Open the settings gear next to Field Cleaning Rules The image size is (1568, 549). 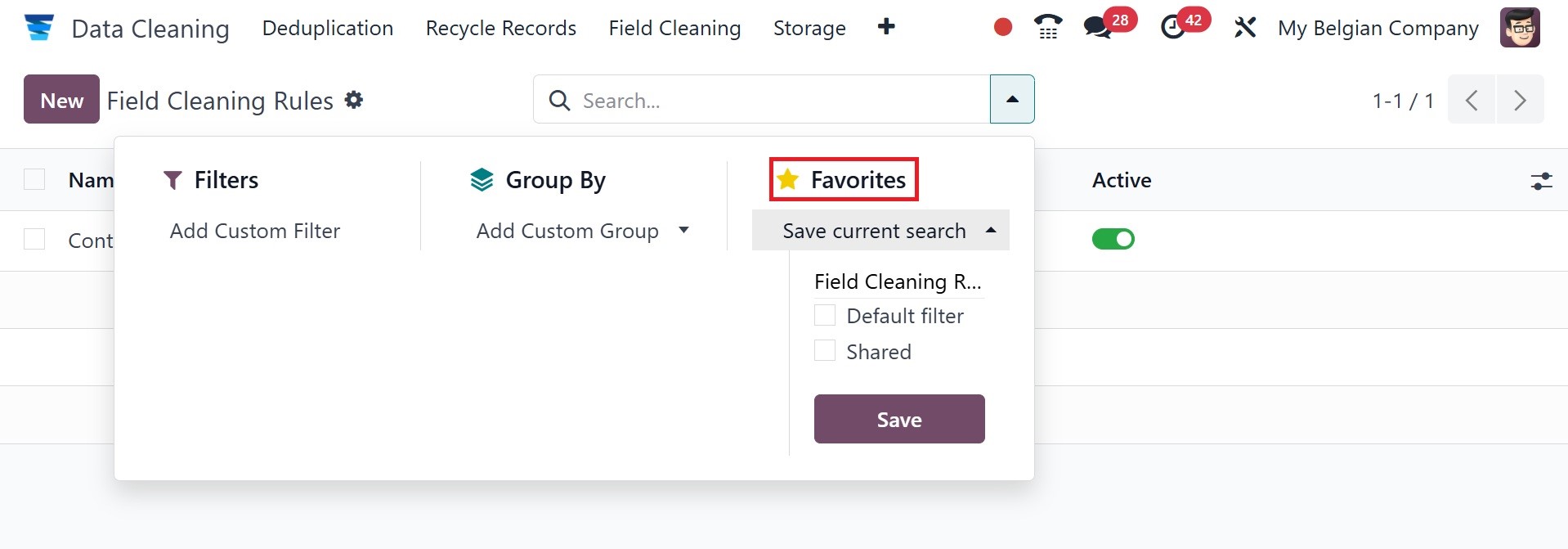click(x=354, y=100)
